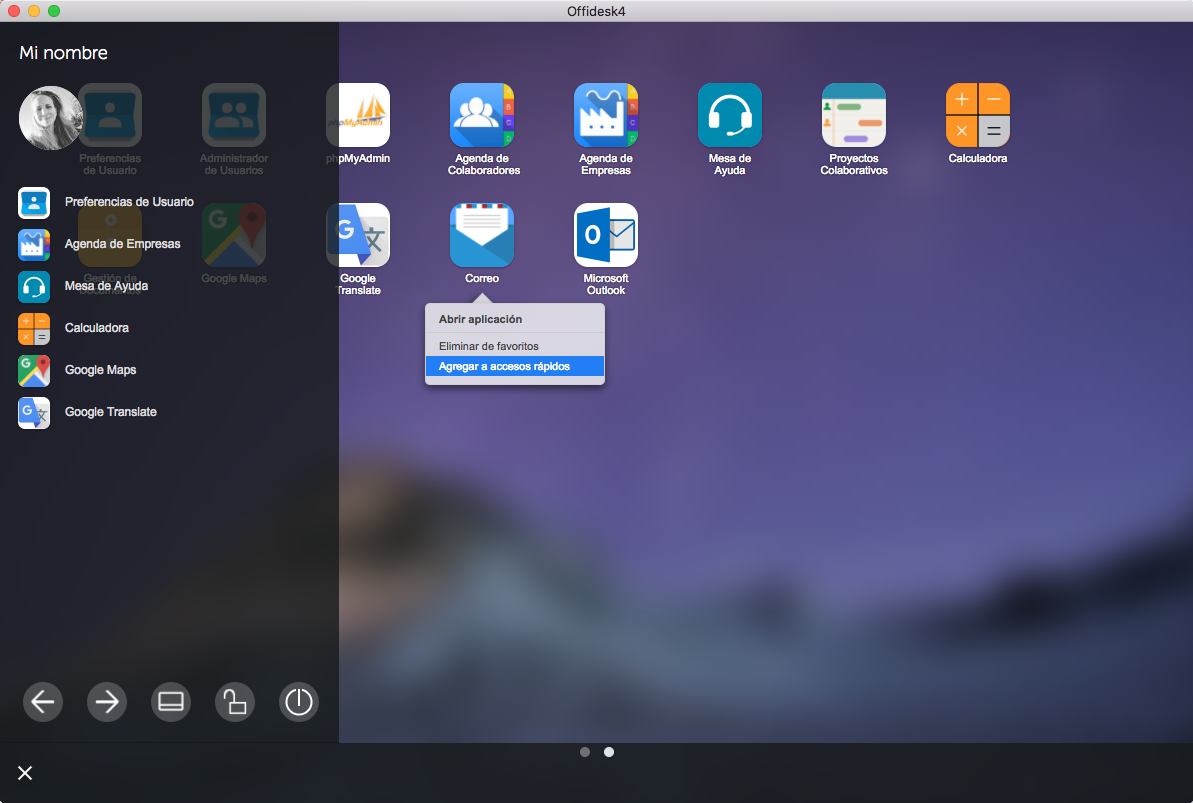Click the screen display button
1193x803 pixels.
pos(170,701)
